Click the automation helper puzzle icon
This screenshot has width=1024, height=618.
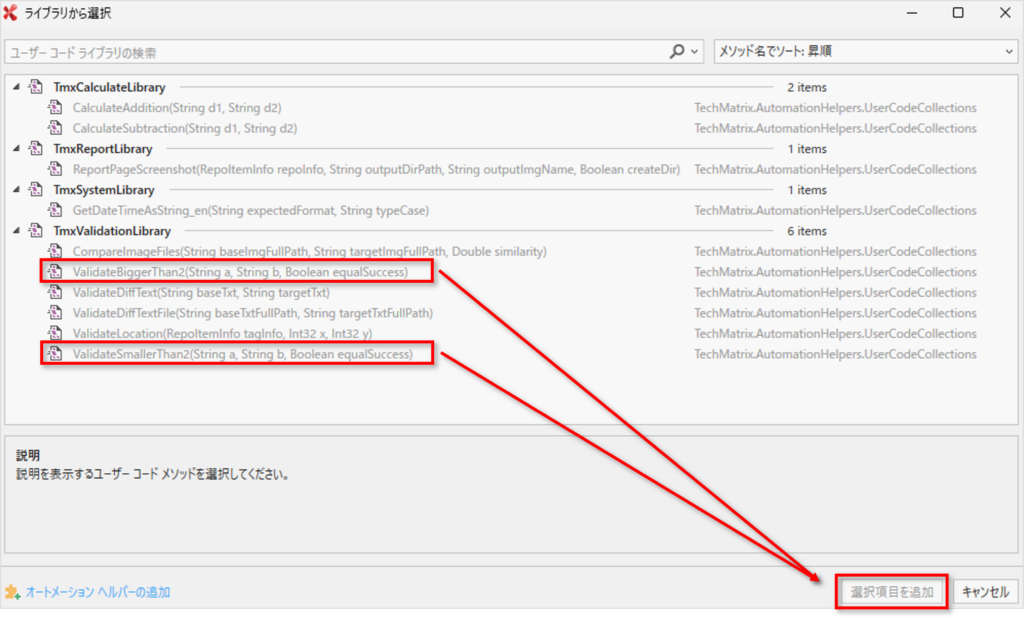tap(12, 592)
